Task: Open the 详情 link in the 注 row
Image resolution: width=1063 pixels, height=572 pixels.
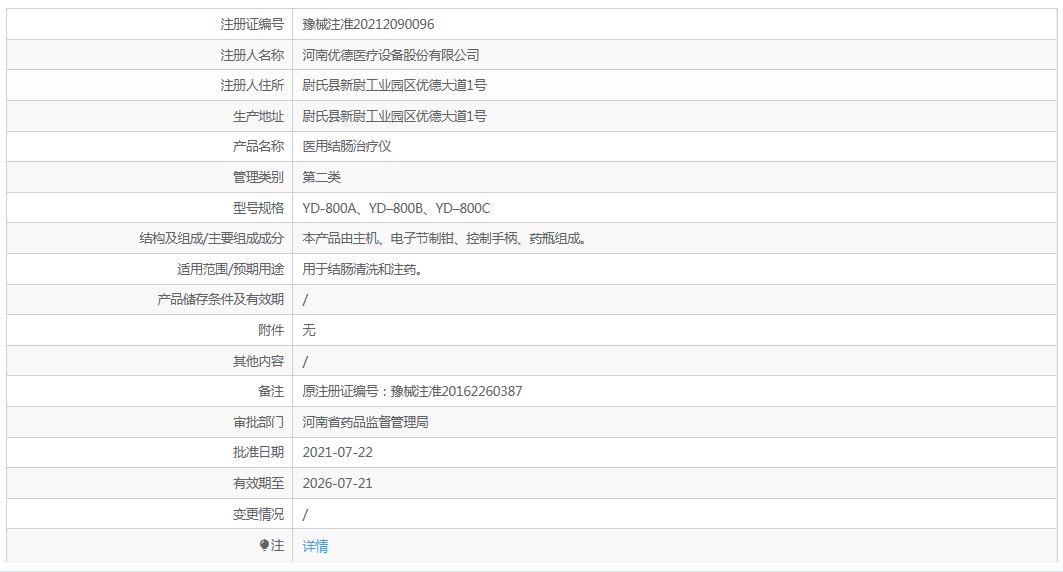Action: coord(315,546)
